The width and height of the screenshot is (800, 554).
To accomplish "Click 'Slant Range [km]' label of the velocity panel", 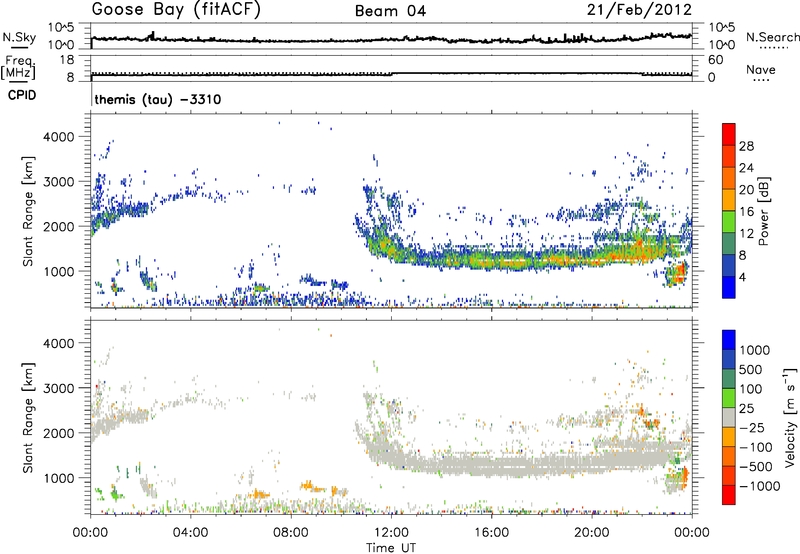I will tap(28, 417).
